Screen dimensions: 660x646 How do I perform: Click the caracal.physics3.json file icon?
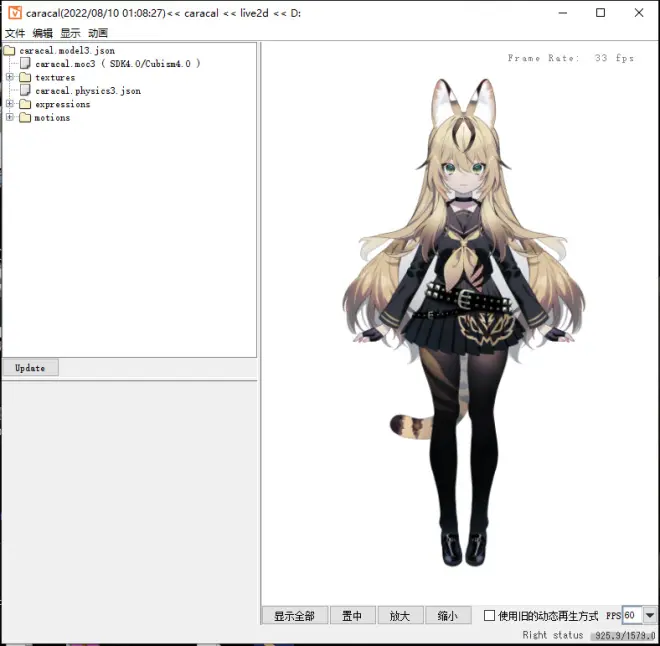coord(25,90)
